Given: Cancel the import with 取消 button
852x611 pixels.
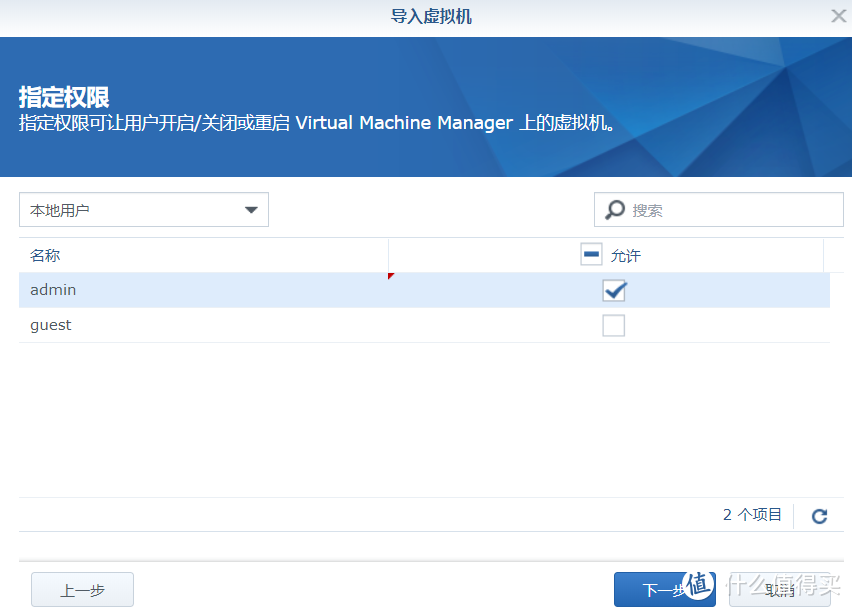Looking at the screenshot, I should pyautogui.click(x=779, y=590).
